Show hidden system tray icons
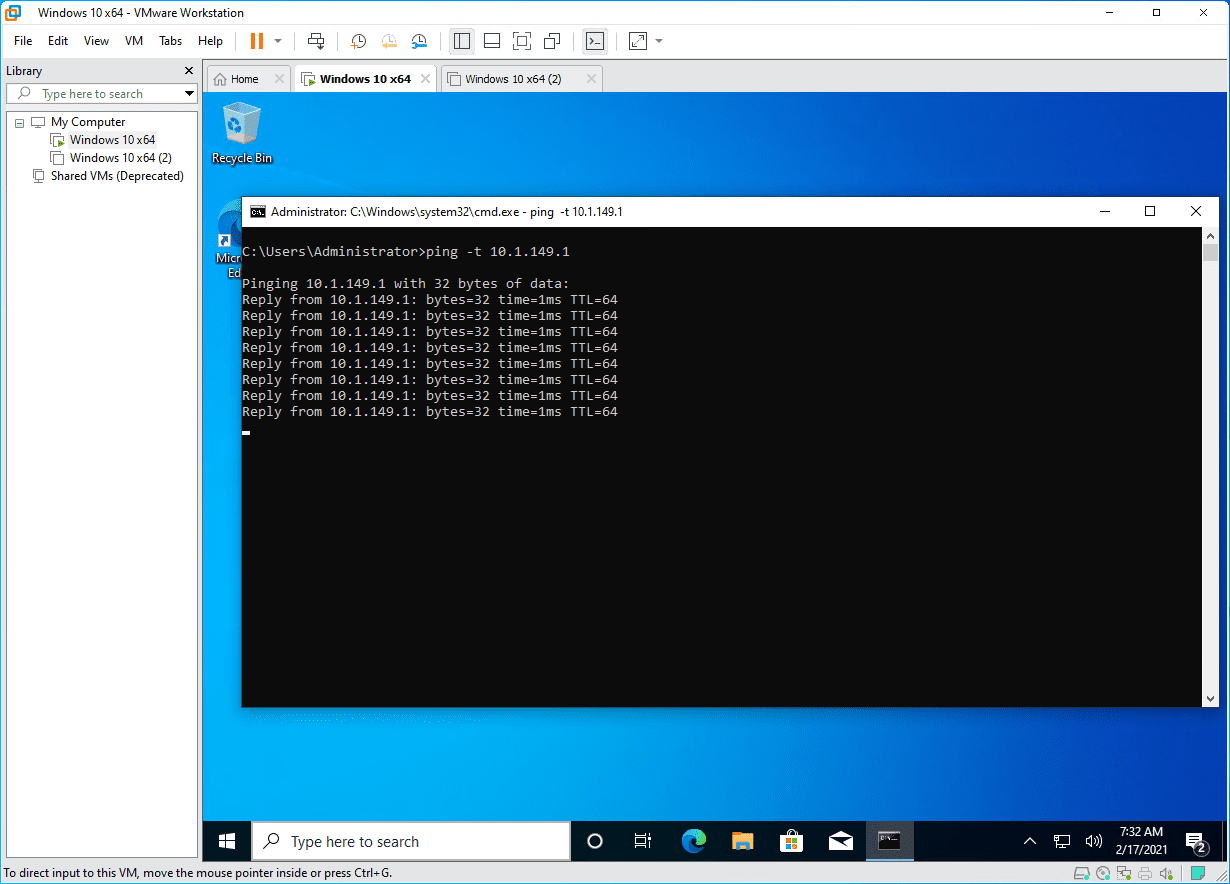Image resolution: width=1230 pixels, height=884 pixels. (x=1030, y=841)
